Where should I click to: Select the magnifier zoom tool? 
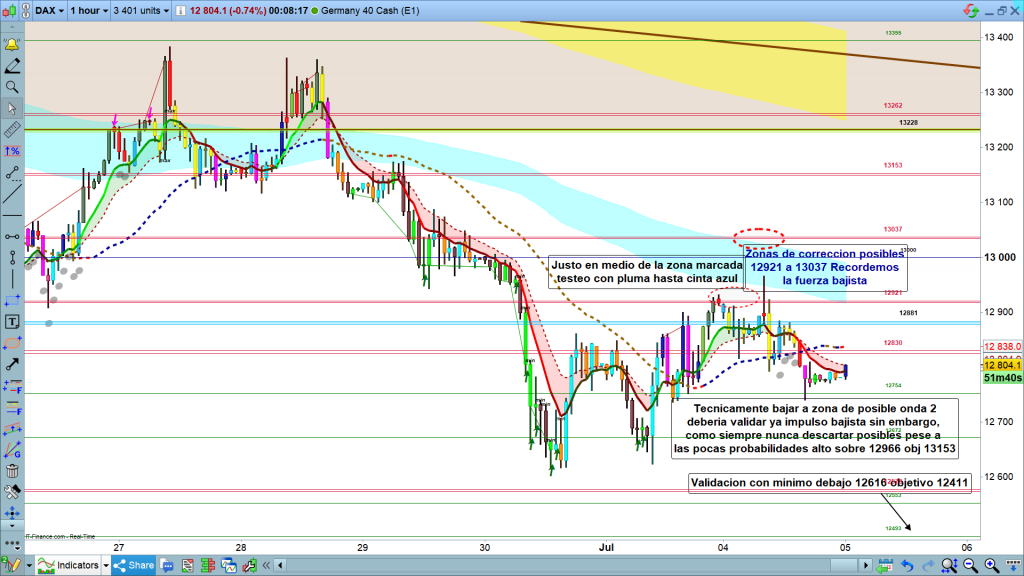(11, 87)
